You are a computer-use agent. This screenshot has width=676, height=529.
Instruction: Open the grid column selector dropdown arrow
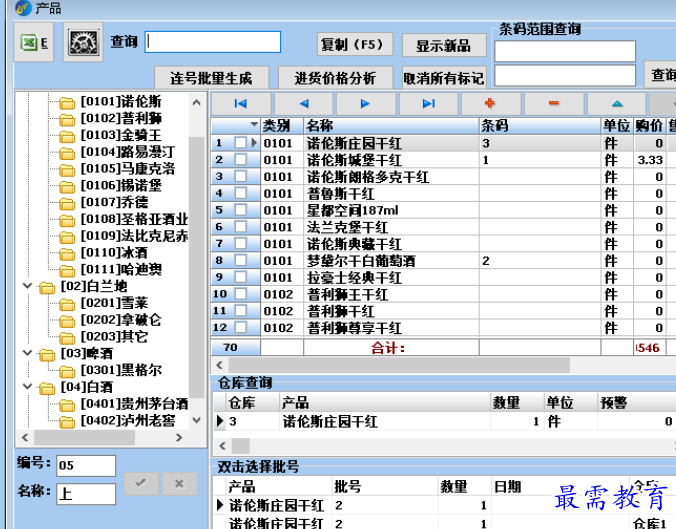point(254,125)
